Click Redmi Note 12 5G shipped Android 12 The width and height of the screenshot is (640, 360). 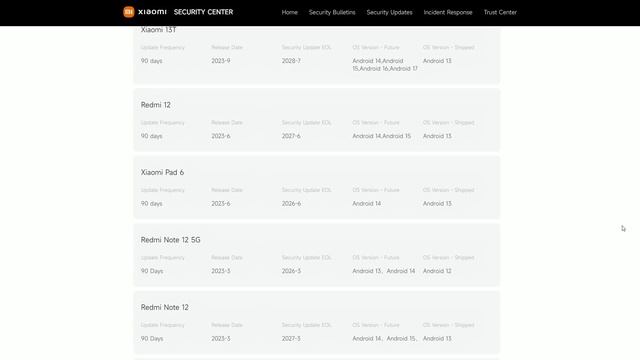click(437, 271)
